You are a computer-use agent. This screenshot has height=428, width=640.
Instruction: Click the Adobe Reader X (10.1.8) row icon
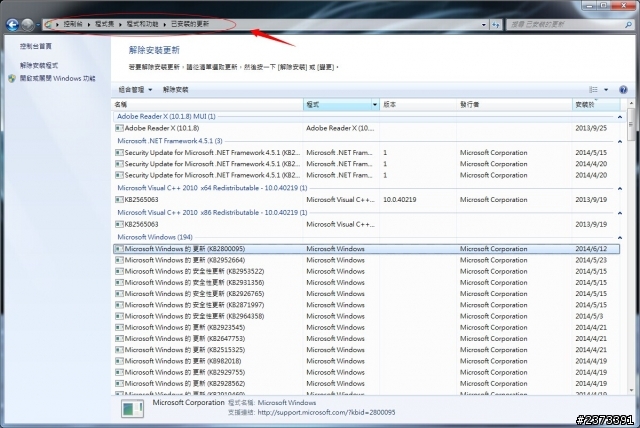click(x=119, y=128)
